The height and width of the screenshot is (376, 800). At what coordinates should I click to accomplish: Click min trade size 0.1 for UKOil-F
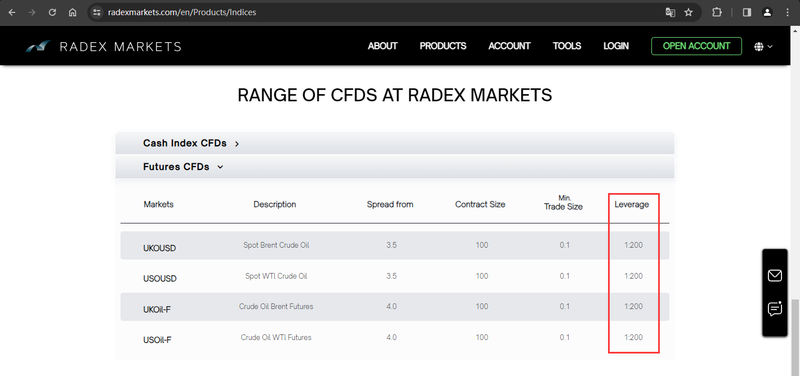coord(564,307)
